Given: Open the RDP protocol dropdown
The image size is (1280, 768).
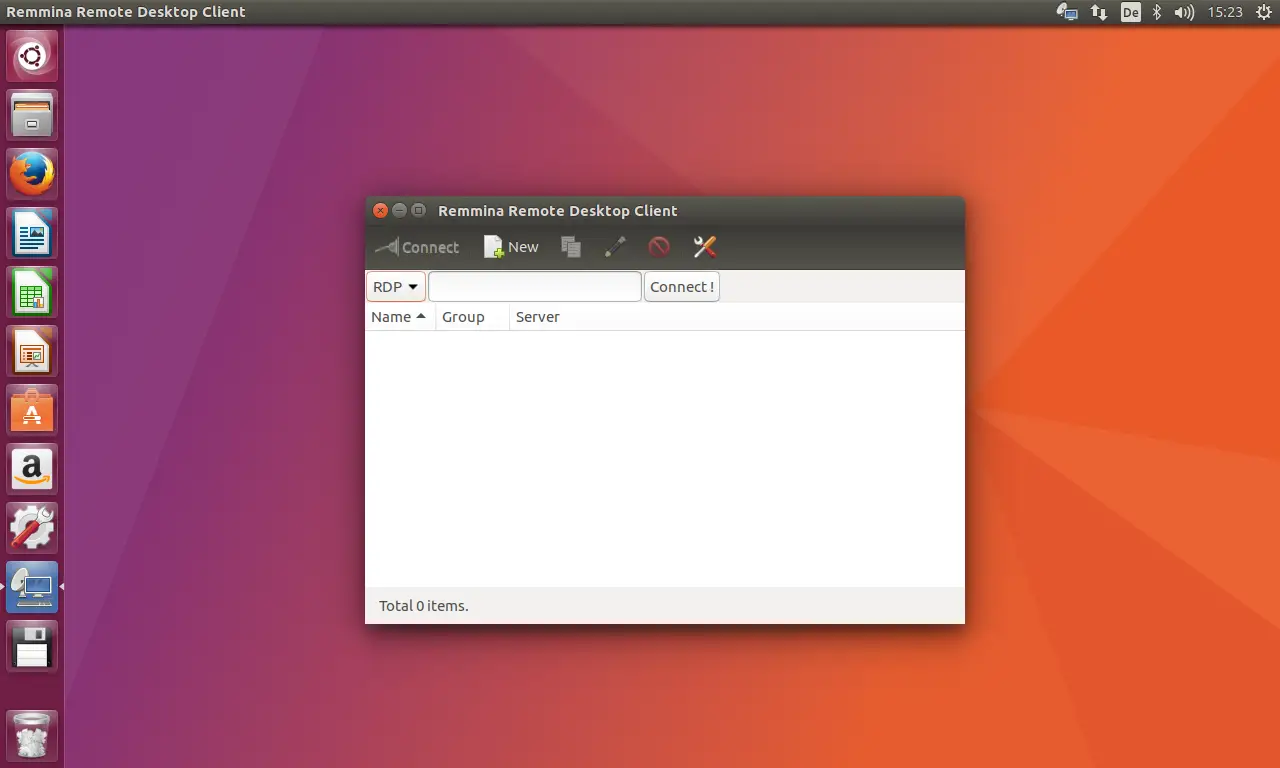Looking at the screenshot, I should click(395, 286).
